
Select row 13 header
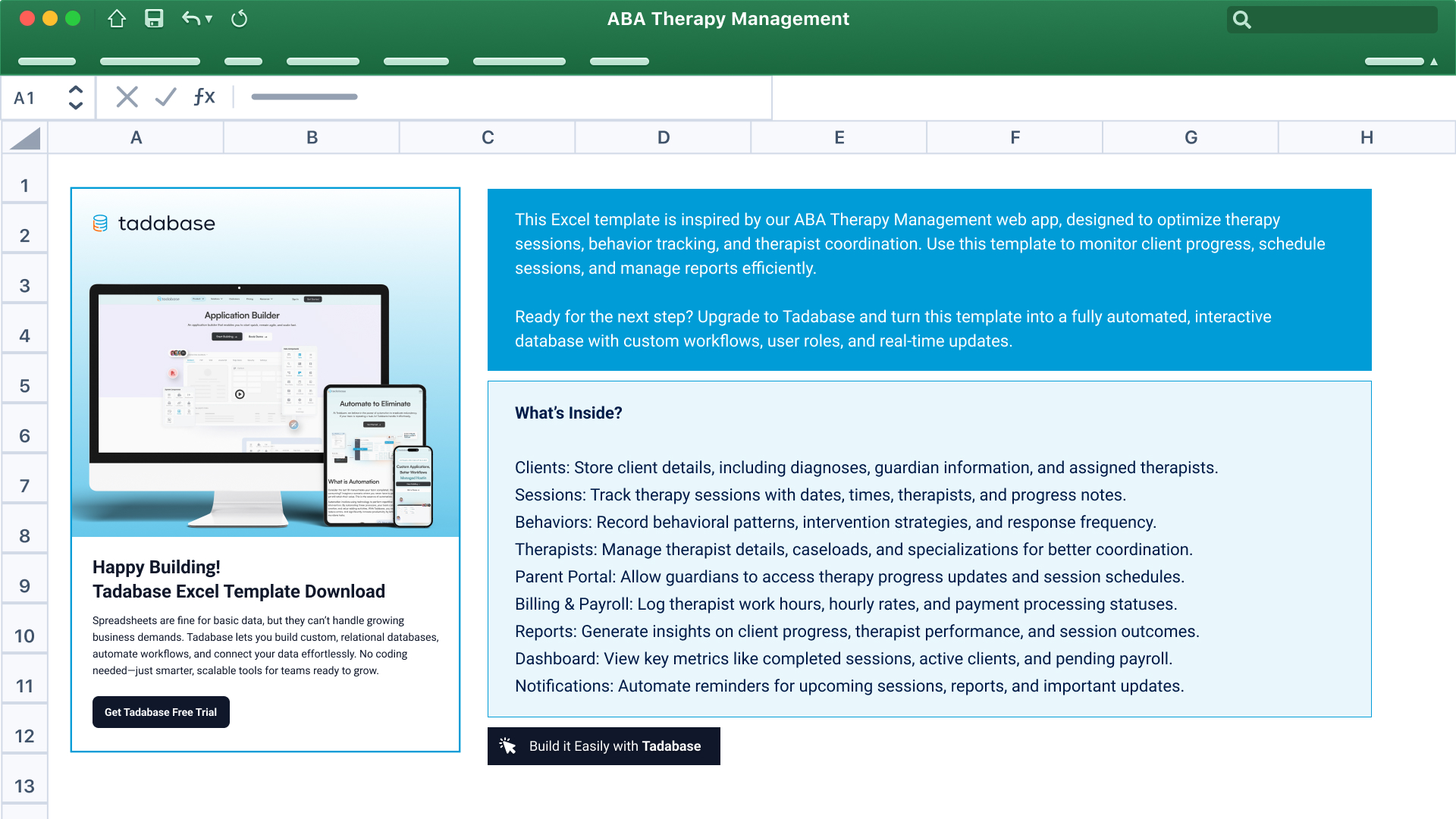tap(25, 780)
